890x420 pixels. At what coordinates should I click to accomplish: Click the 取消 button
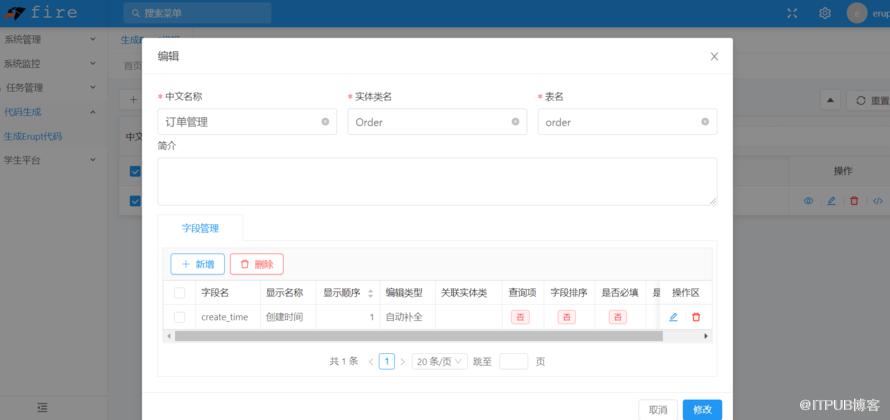pyautogui.click(x=658, y=410)
